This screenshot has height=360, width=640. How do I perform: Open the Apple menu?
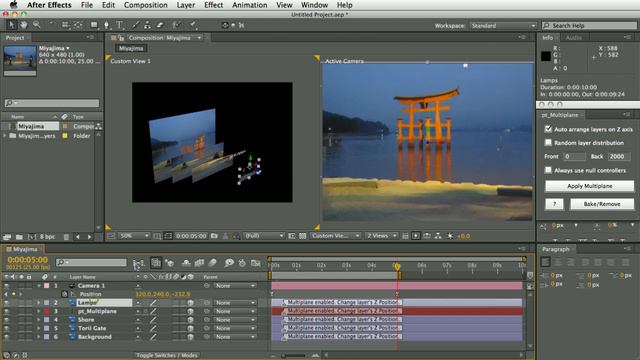point(14,5)
